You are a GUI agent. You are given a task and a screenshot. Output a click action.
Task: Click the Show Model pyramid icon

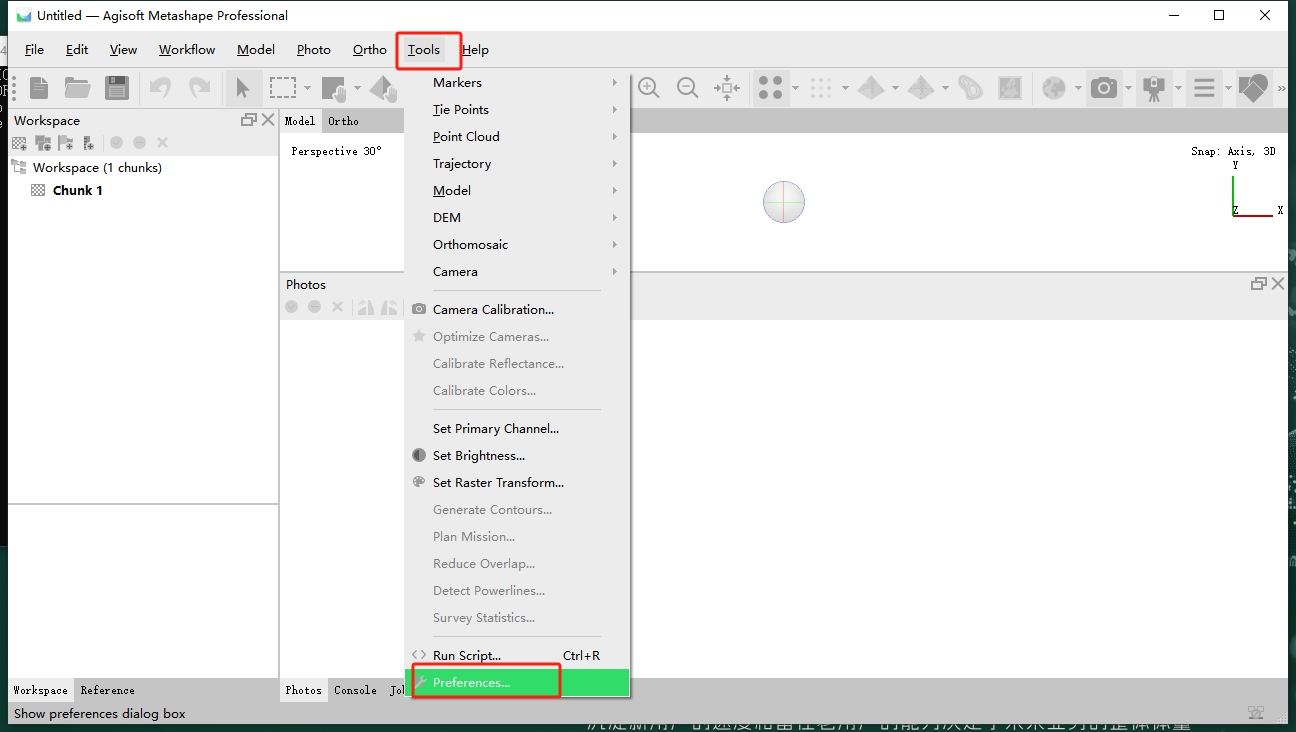point(871,88)
